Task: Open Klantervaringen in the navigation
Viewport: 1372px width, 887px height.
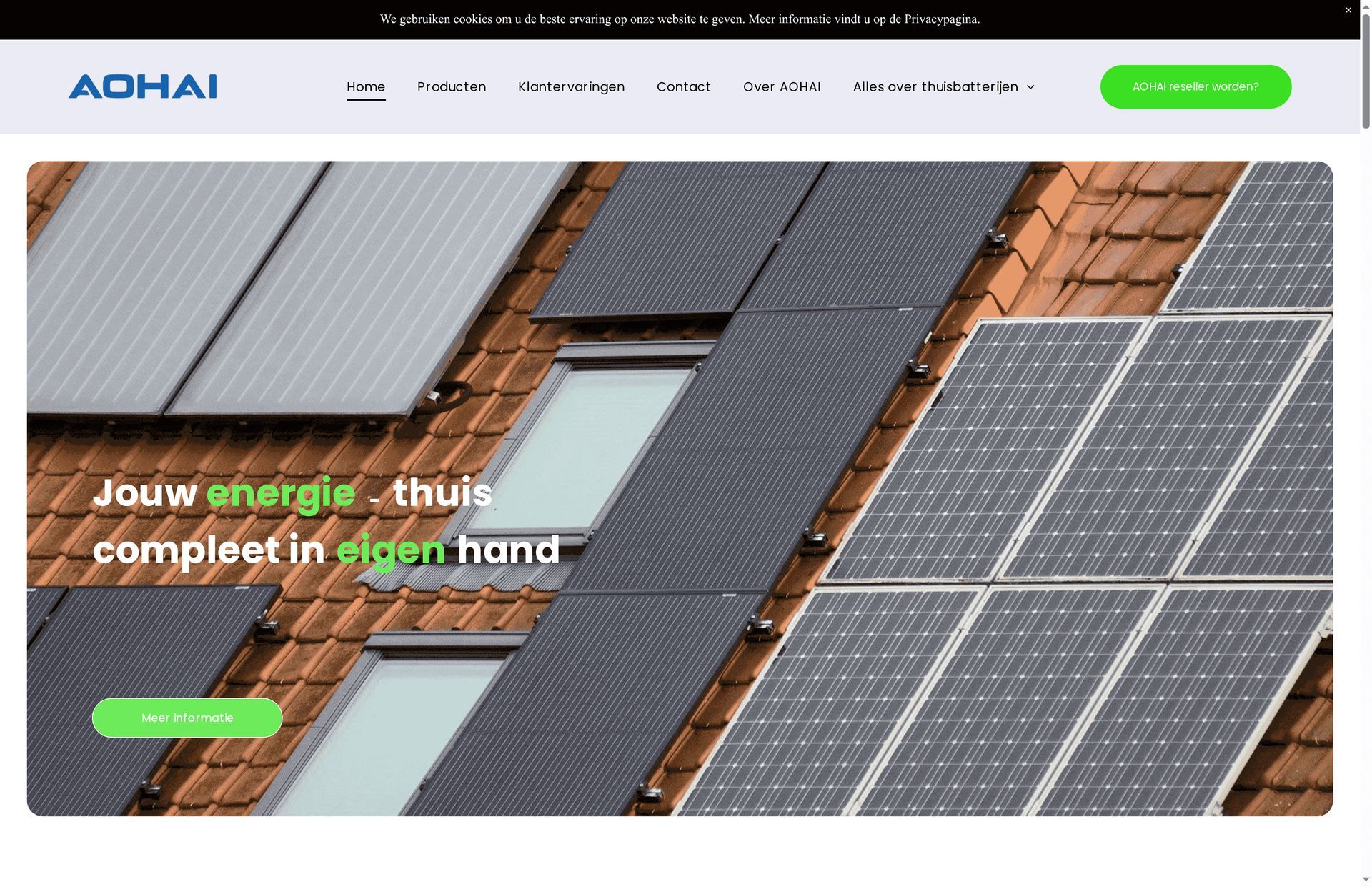Action: point(571,86)
